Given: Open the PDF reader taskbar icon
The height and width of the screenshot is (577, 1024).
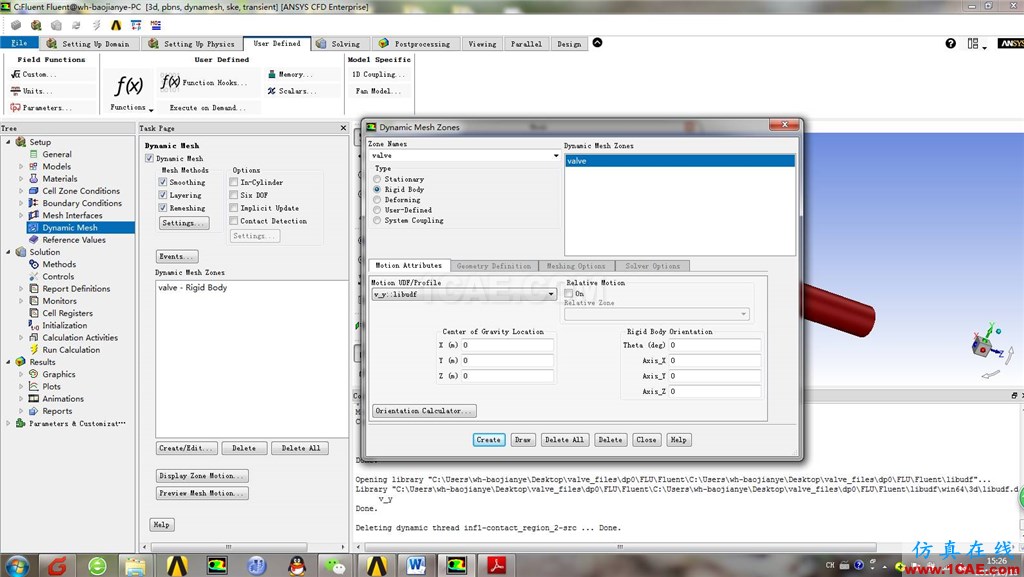Looking at the screenshot, I should tap(496, 565).
